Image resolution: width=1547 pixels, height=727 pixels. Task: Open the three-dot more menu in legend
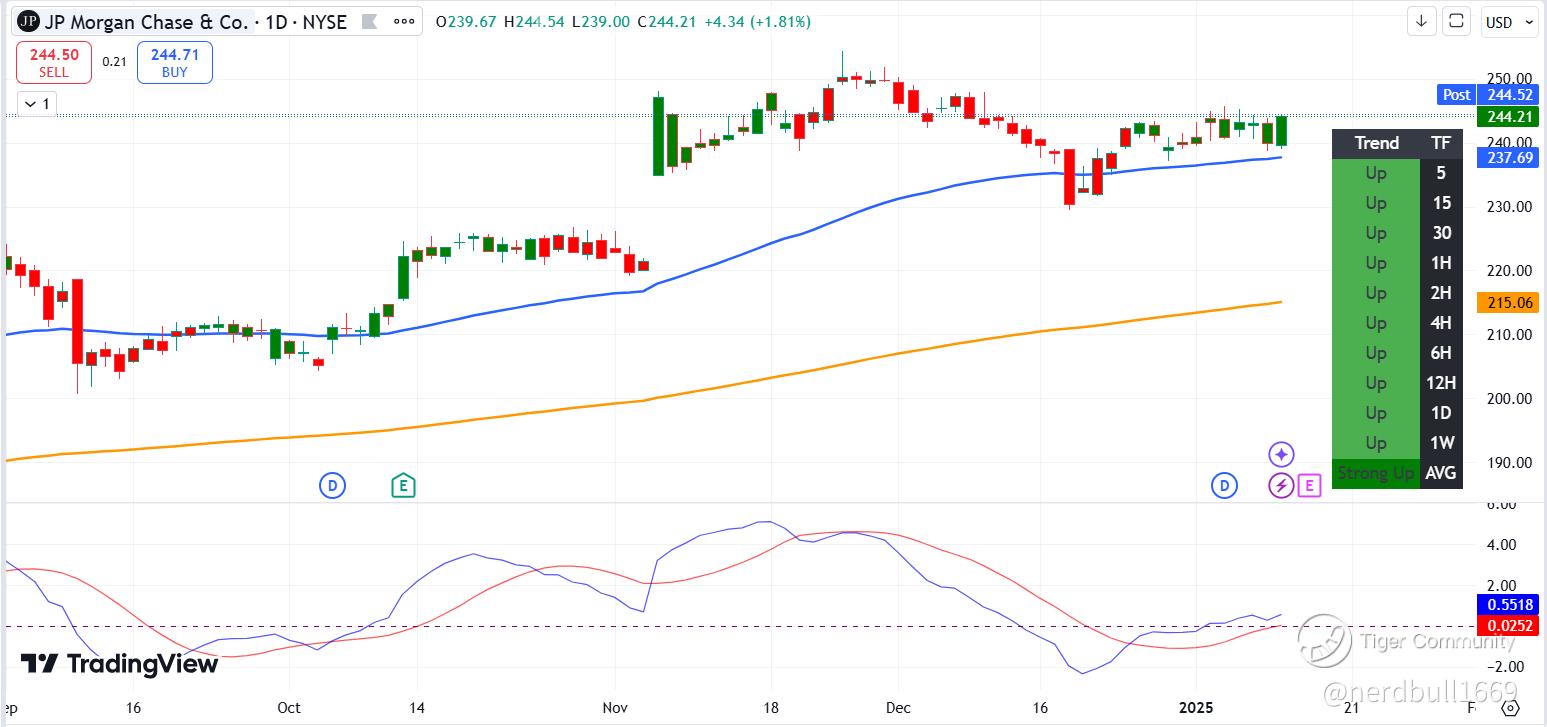(x=403, y=21)
